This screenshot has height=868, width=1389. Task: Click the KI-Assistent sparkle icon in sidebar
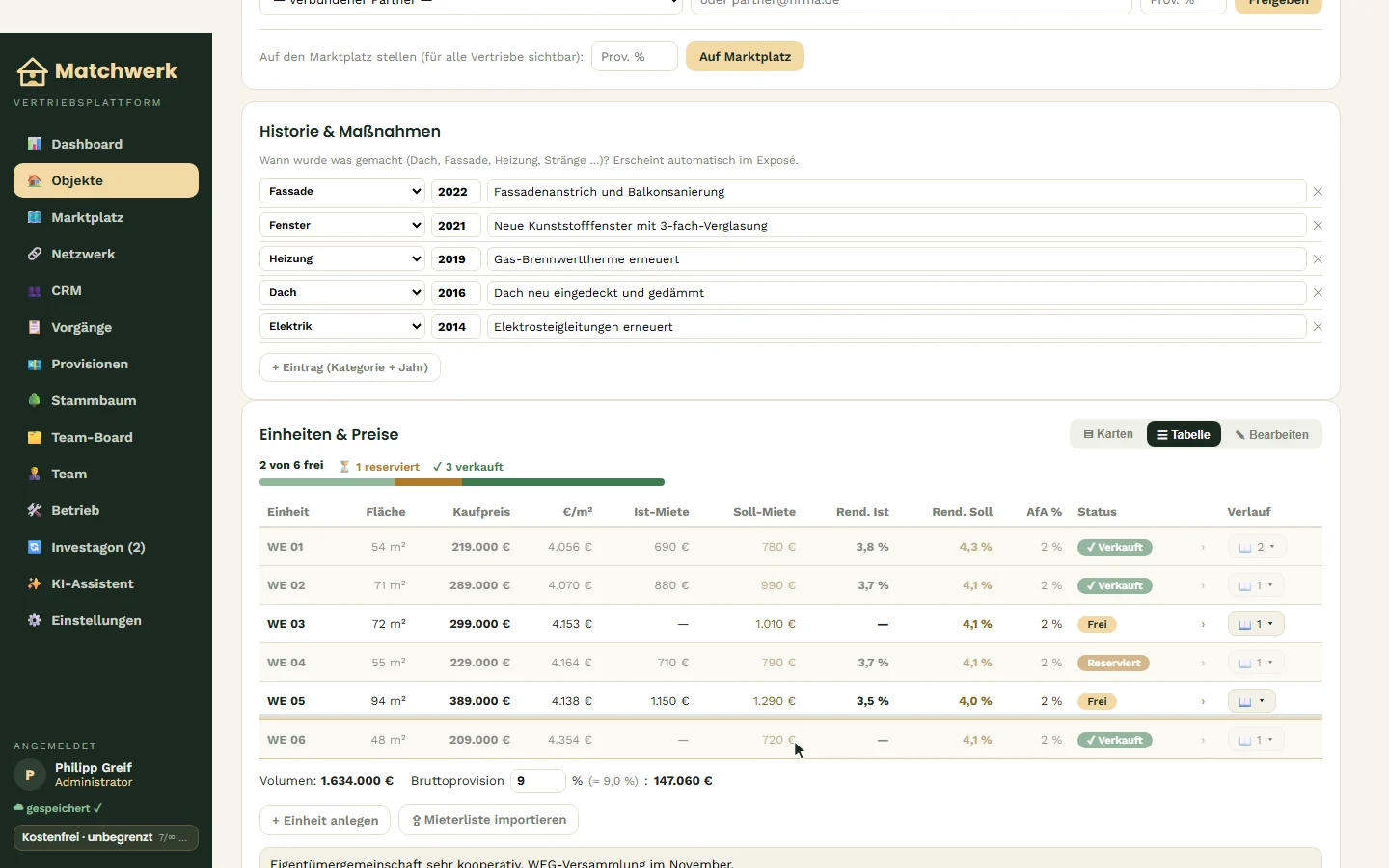coord(35,583)
